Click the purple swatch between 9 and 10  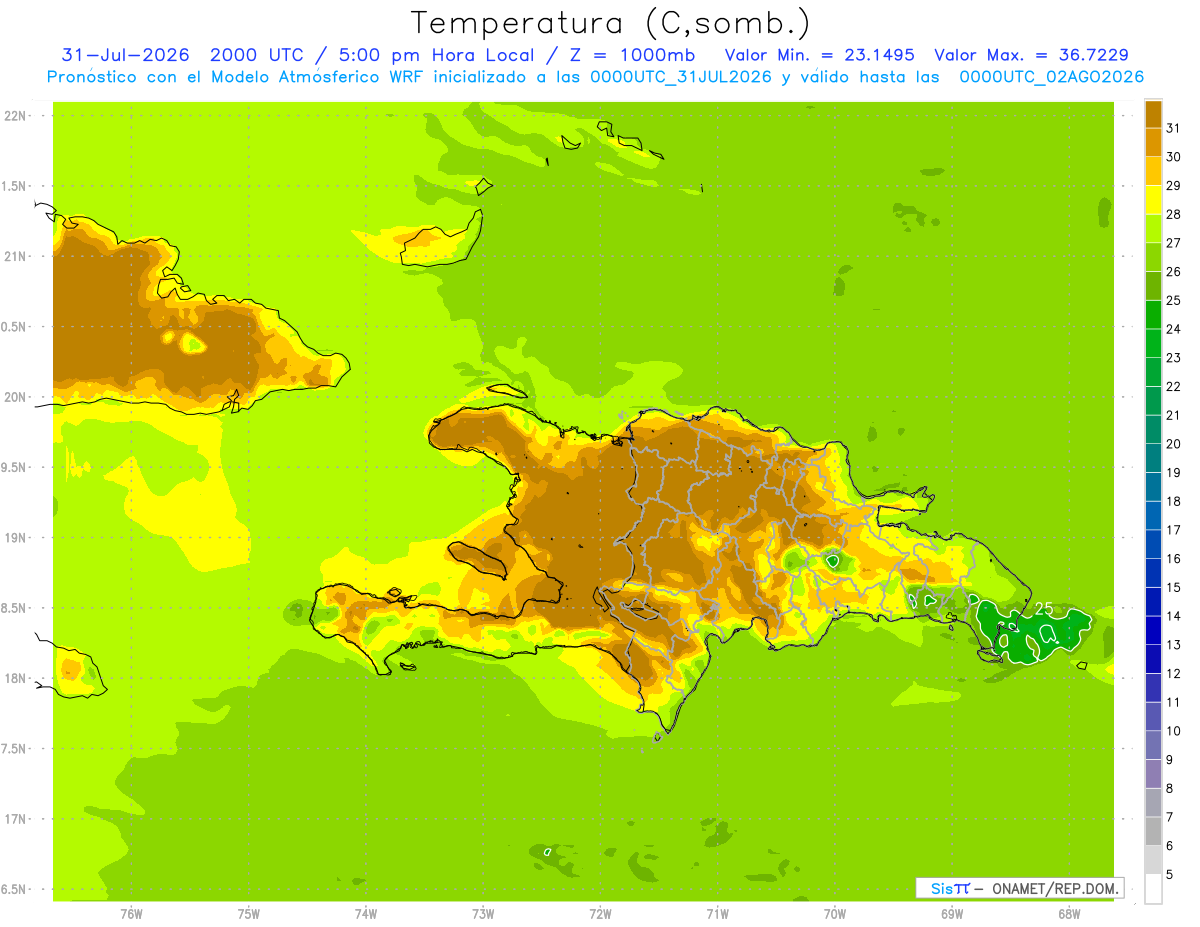coord(1153,745)
